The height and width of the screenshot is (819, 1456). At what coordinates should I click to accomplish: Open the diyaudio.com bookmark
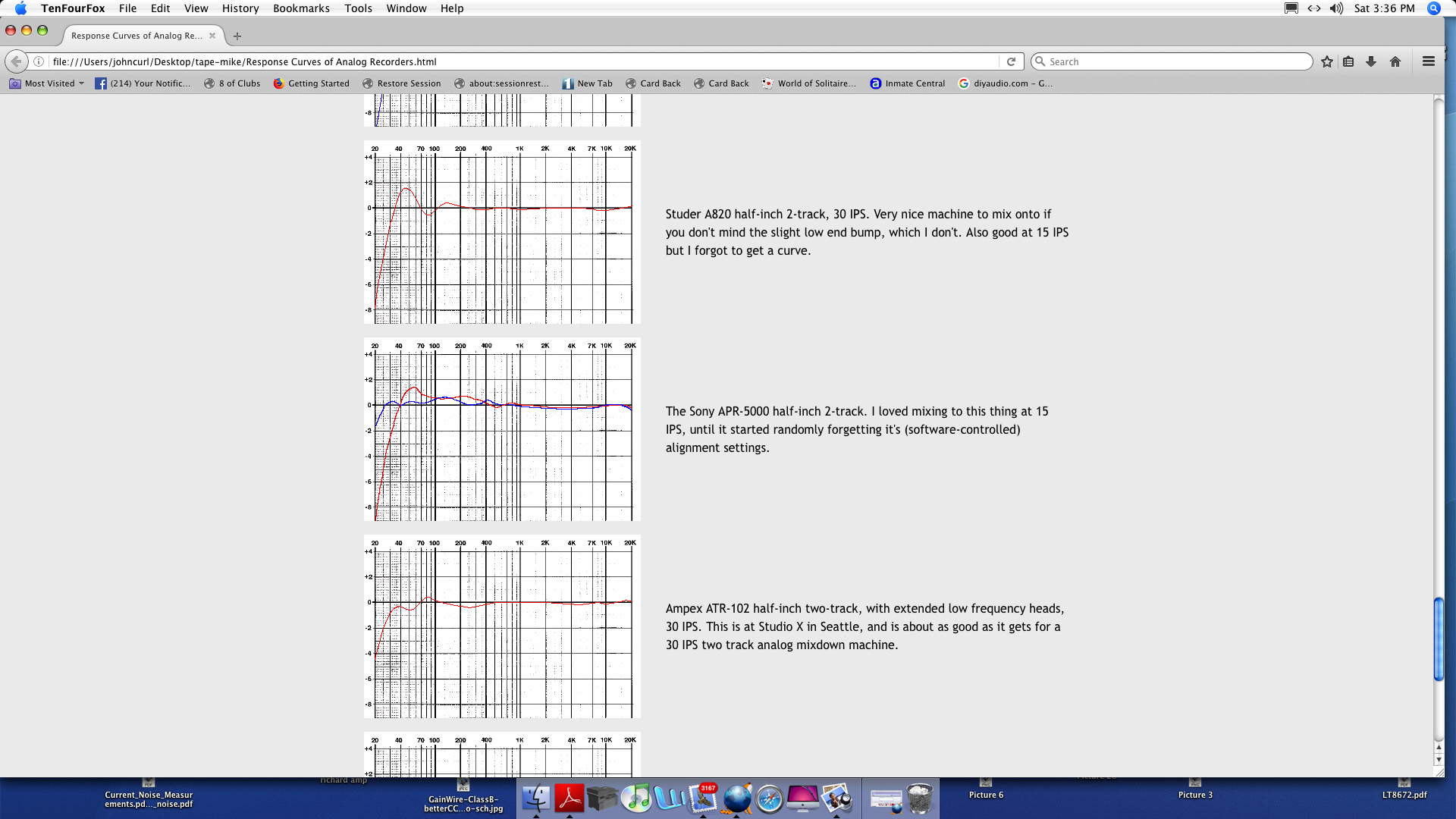coord(1006,83)
